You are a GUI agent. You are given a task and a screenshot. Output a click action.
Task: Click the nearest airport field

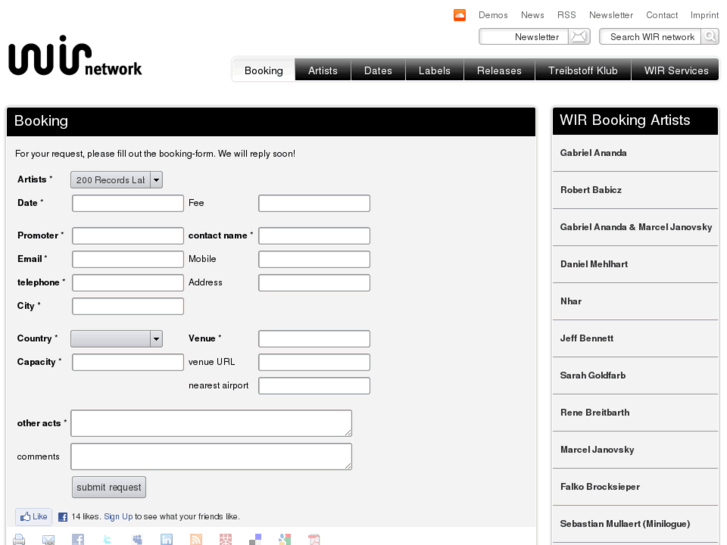[x=314, y=386]
